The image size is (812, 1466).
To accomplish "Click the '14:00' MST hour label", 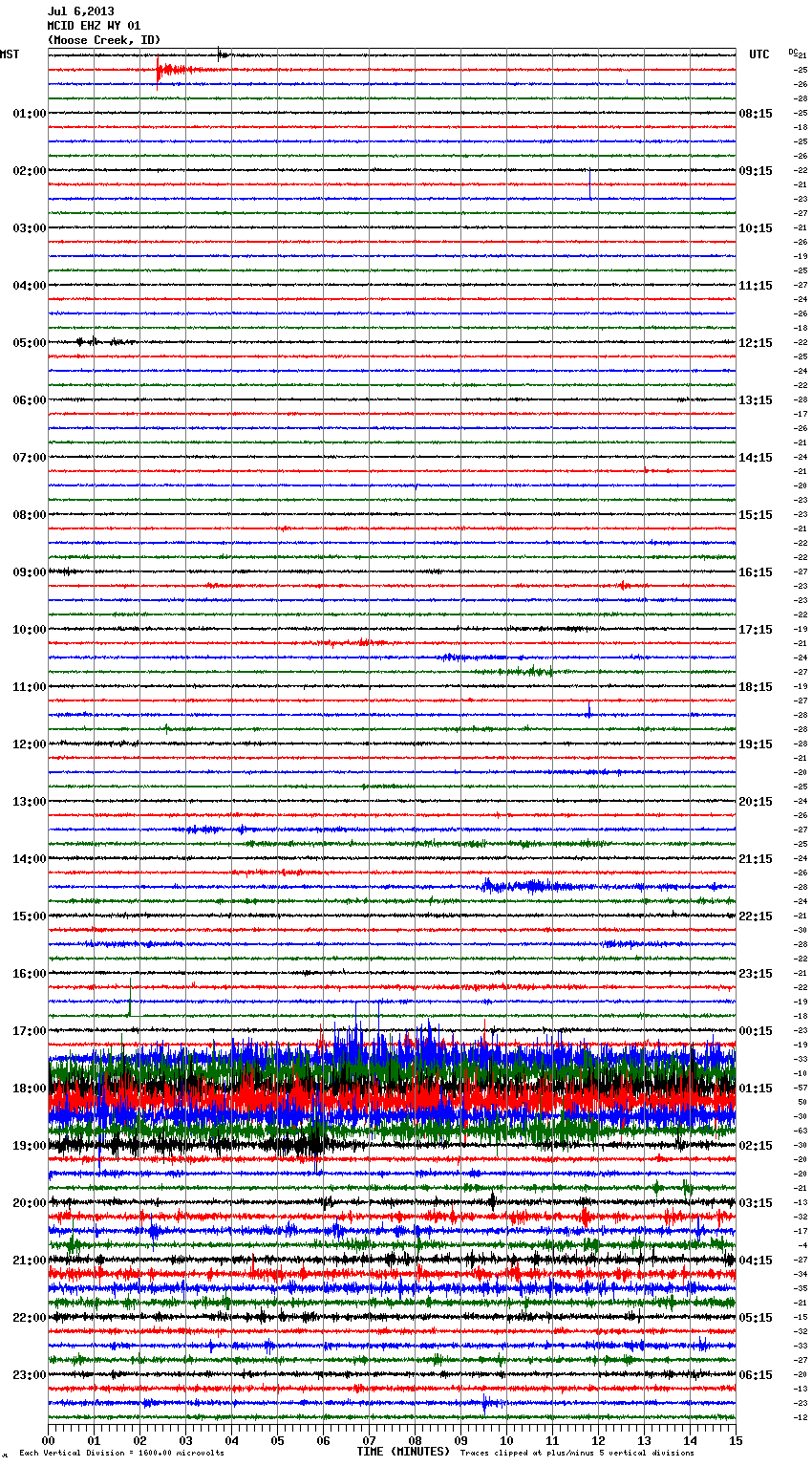I will tap(29, 859).
